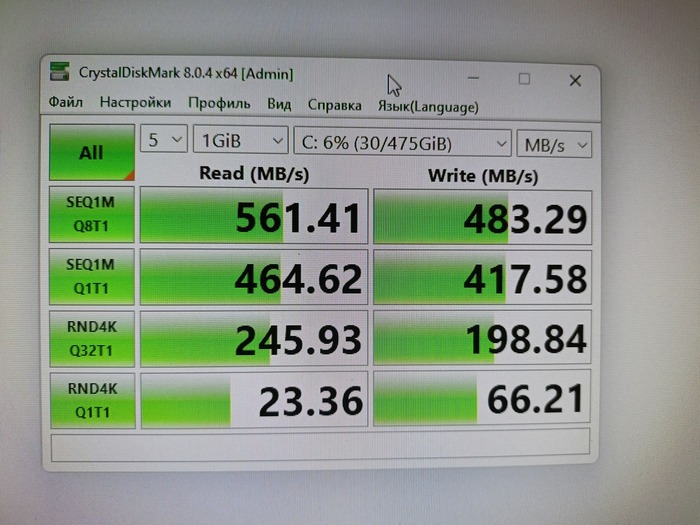Open the MB/s unit dropdown
This screenshot has width=700, height=525.
point(554,145)
